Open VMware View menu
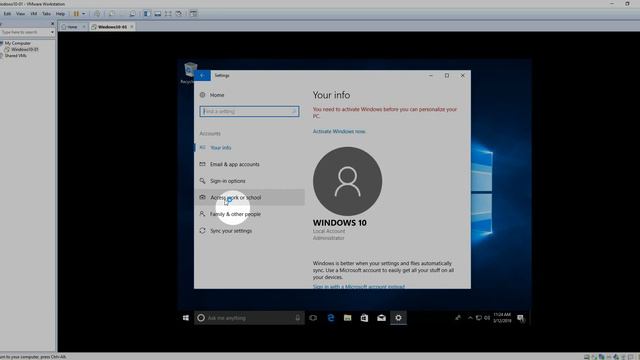640x360 pixels. pyautogui.click(x=20, y=13)
